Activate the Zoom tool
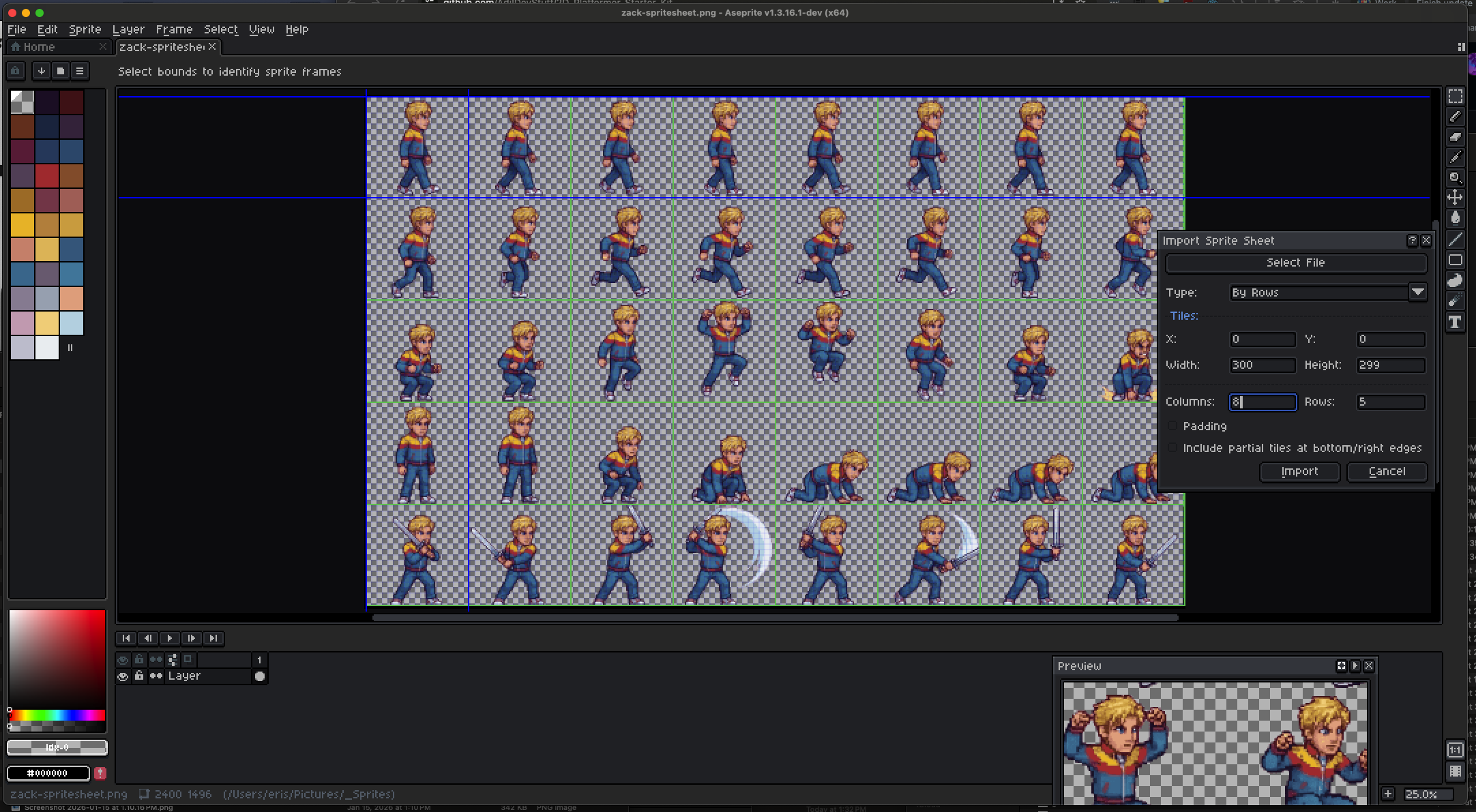The width and height of the screenshot is (1476, 812). coord(1456,178)
